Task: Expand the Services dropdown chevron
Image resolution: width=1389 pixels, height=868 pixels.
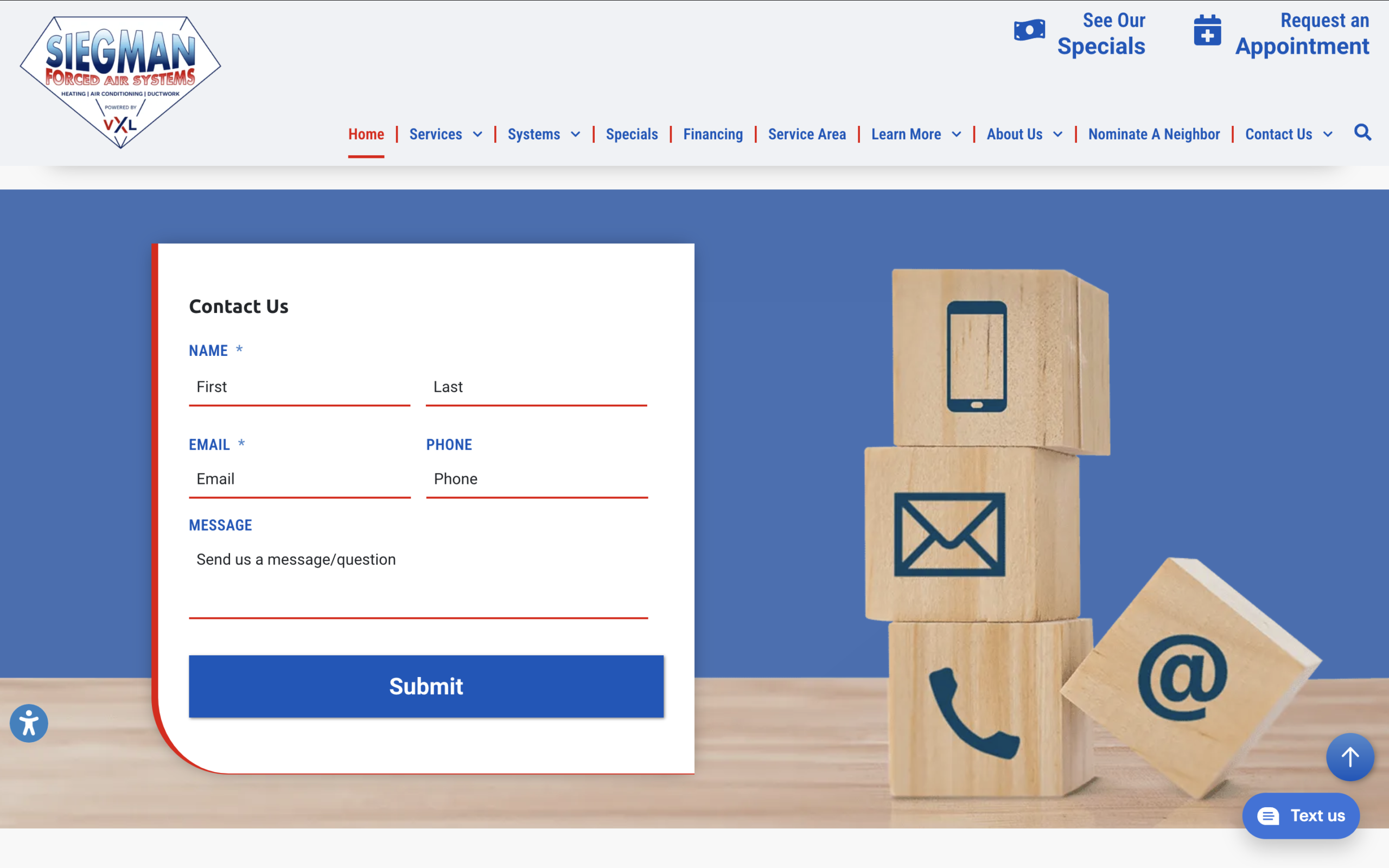Action: tap(477, 135)
